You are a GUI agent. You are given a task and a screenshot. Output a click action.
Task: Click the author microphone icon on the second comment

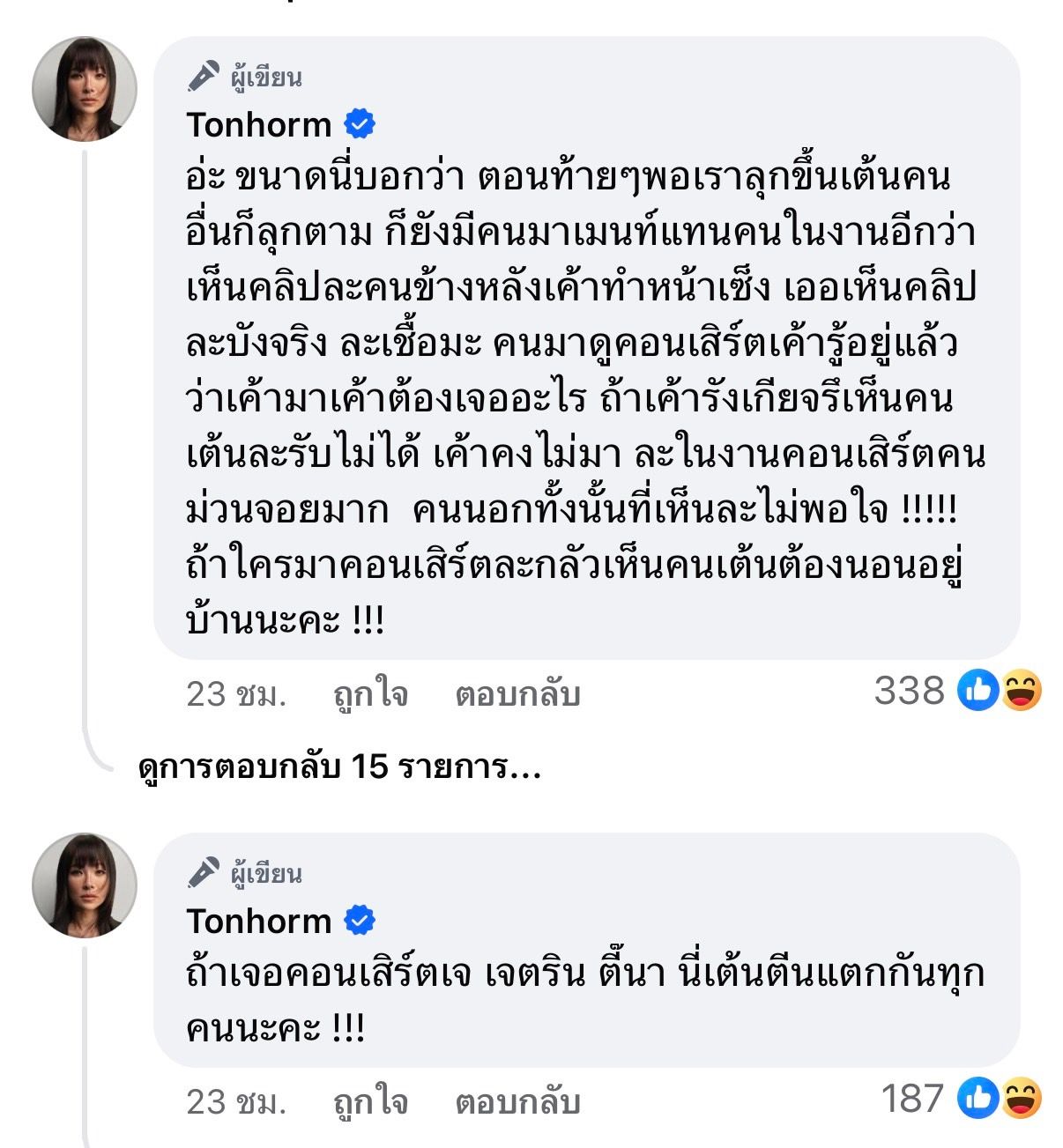click(204, 872)
